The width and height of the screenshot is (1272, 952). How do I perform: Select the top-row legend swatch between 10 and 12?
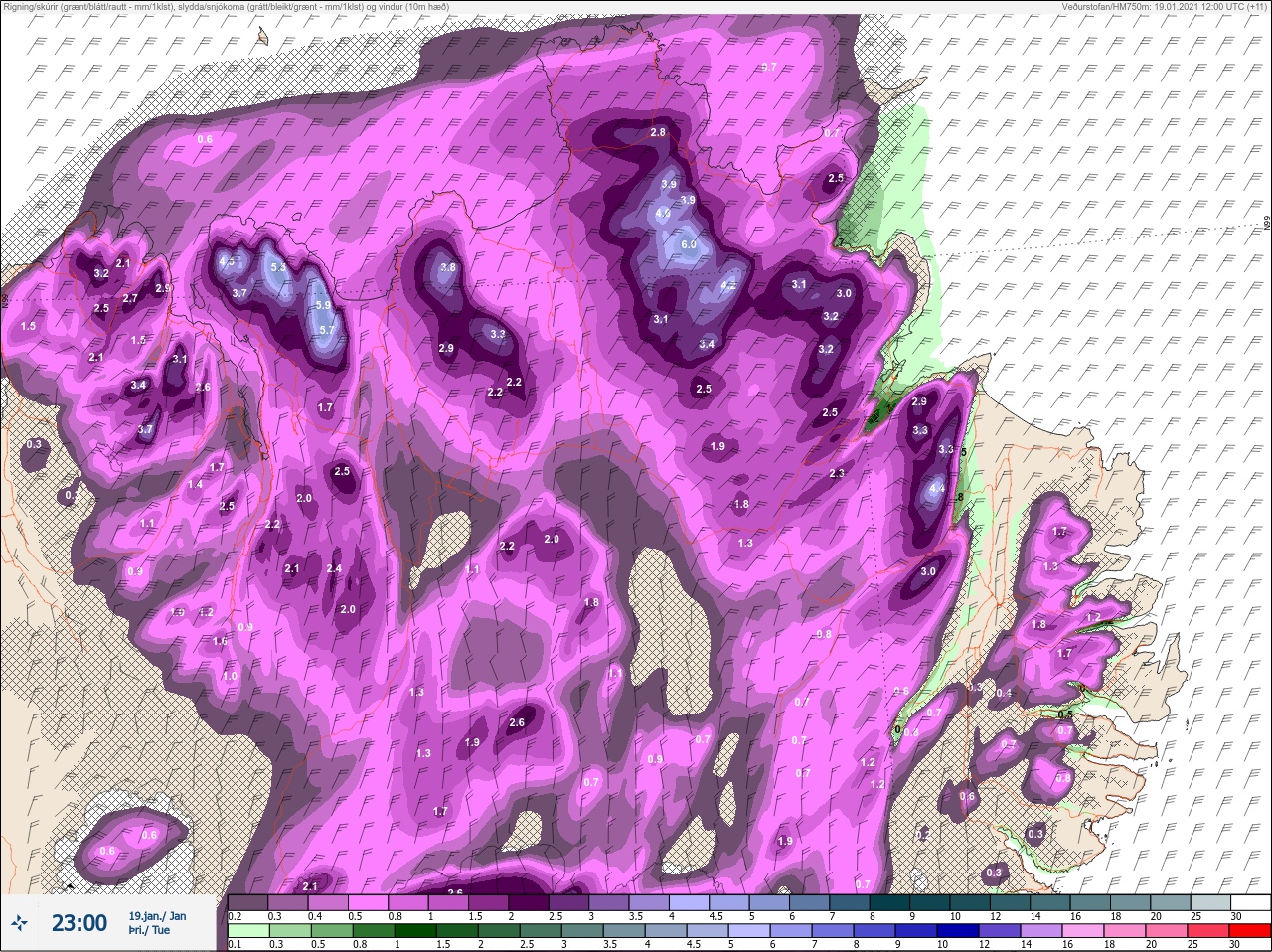click(x=971, y=902)
